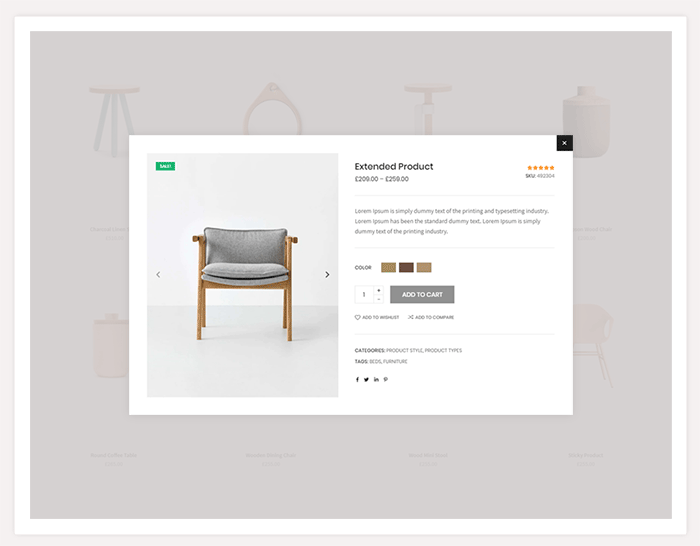Screen dimensions: 700x546
Task: Show the previous product image
Action: tap(158, 275)
